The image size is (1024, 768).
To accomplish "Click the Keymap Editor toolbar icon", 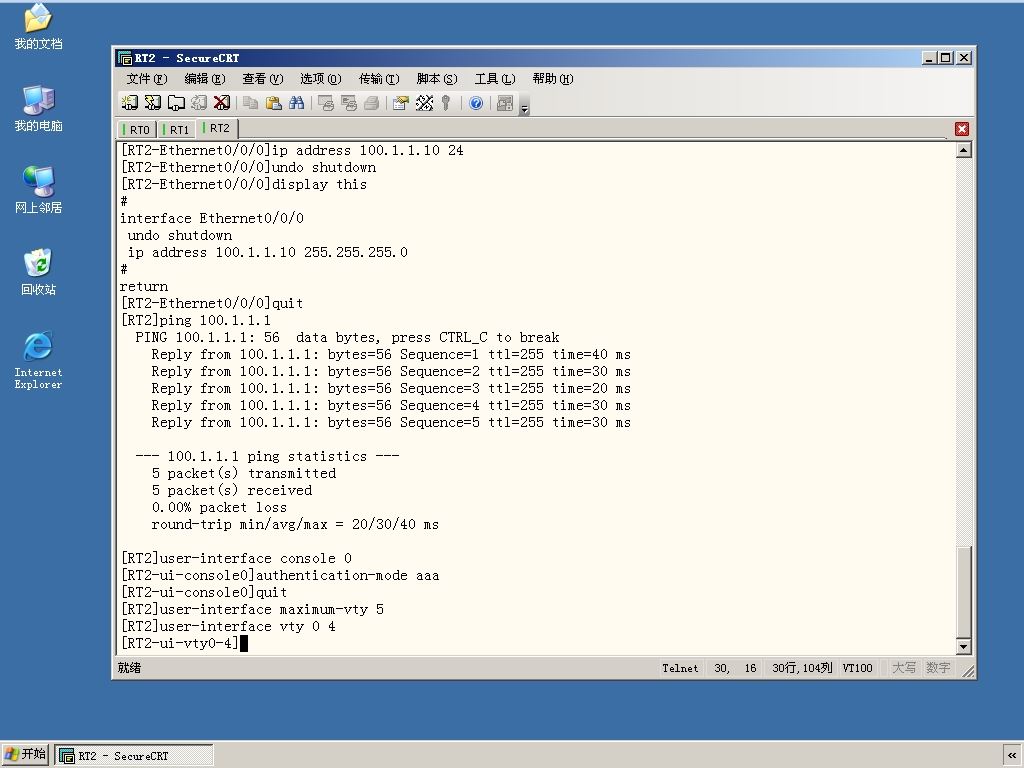I will click(424, 103).
